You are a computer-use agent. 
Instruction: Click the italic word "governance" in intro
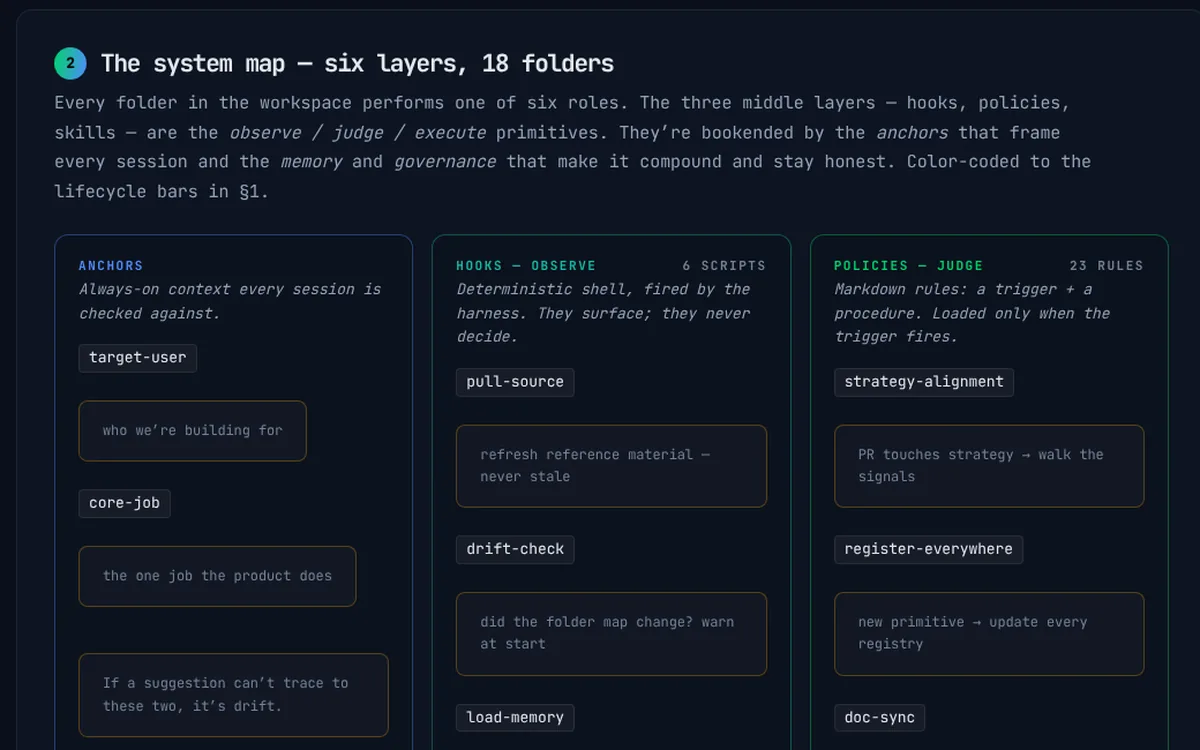tap(445, 162)
